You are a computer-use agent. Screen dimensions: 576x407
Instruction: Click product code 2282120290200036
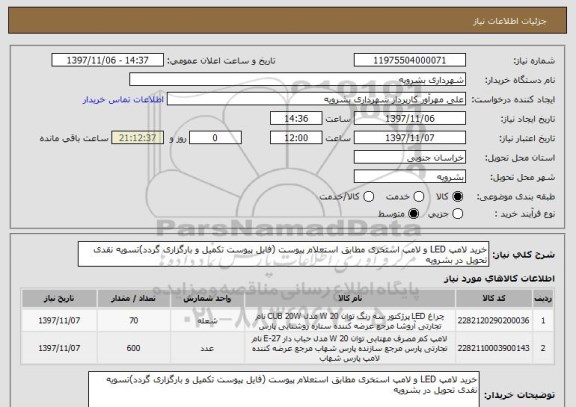click(494, 321)
